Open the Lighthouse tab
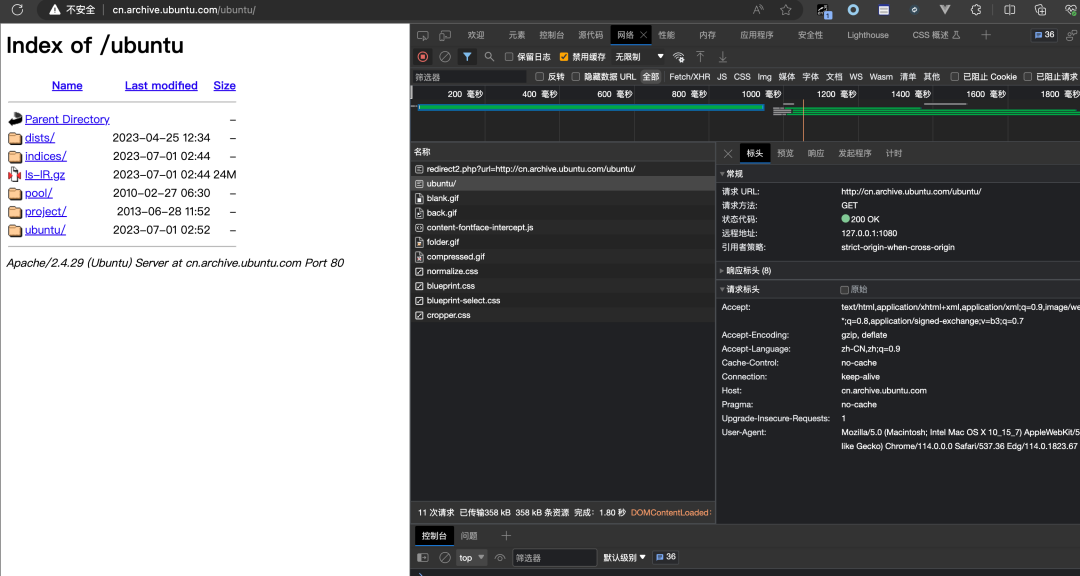The image size is (1080, 576). click(867, 35)
